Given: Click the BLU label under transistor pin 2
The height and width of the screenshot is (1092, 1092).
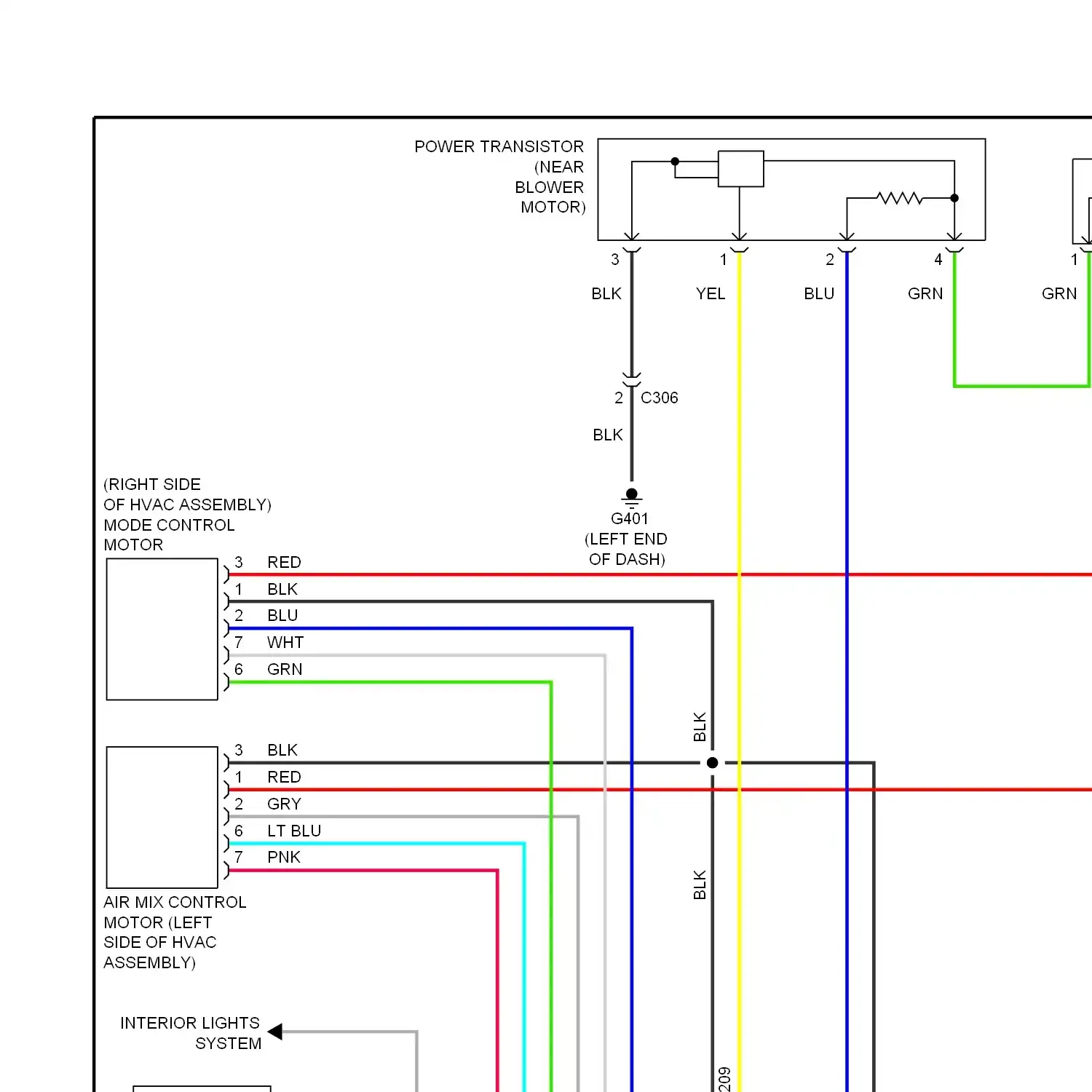Looking at the screenshot, I should (819, 293).
